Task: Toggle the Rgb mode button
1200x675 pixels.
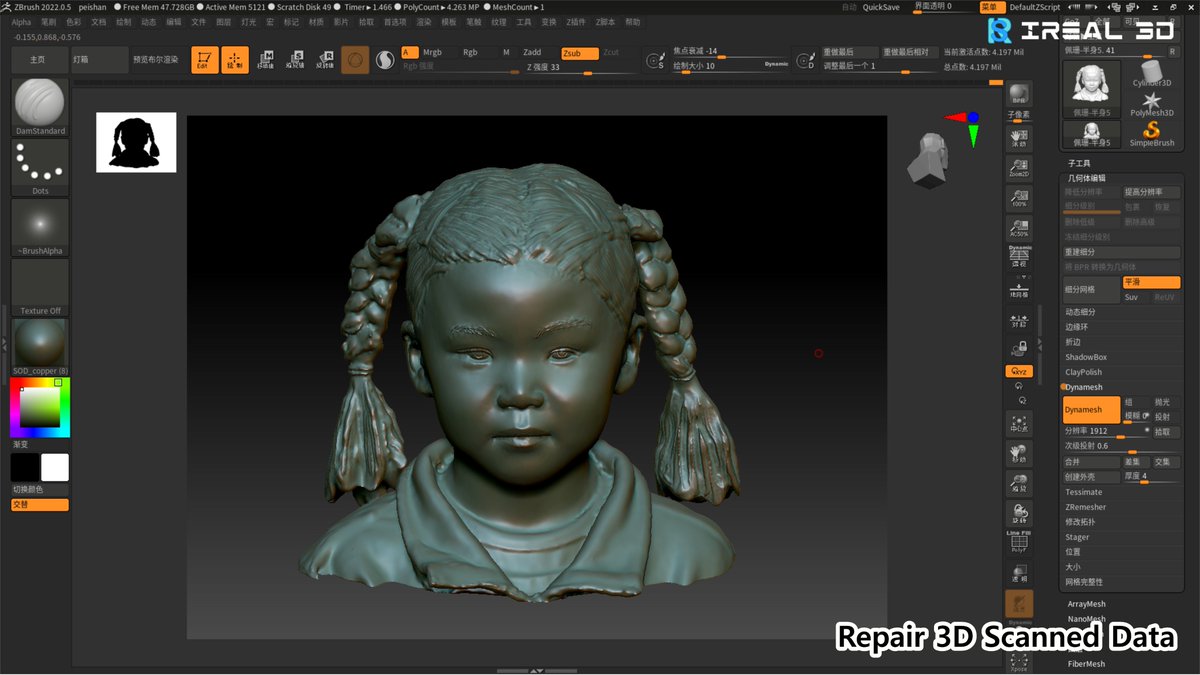Action: click(x=470, y=52)
